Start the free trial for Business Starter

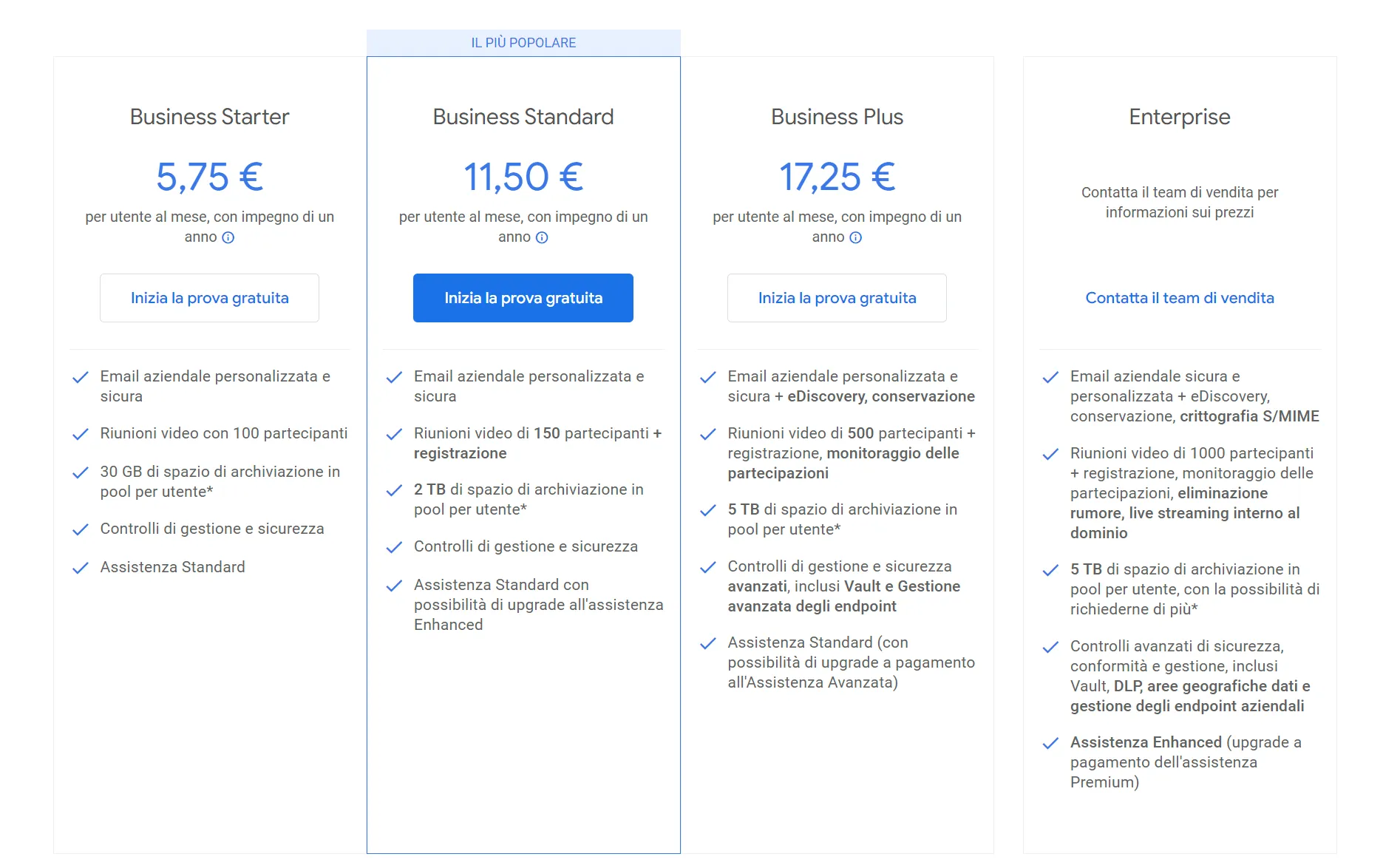209,298
